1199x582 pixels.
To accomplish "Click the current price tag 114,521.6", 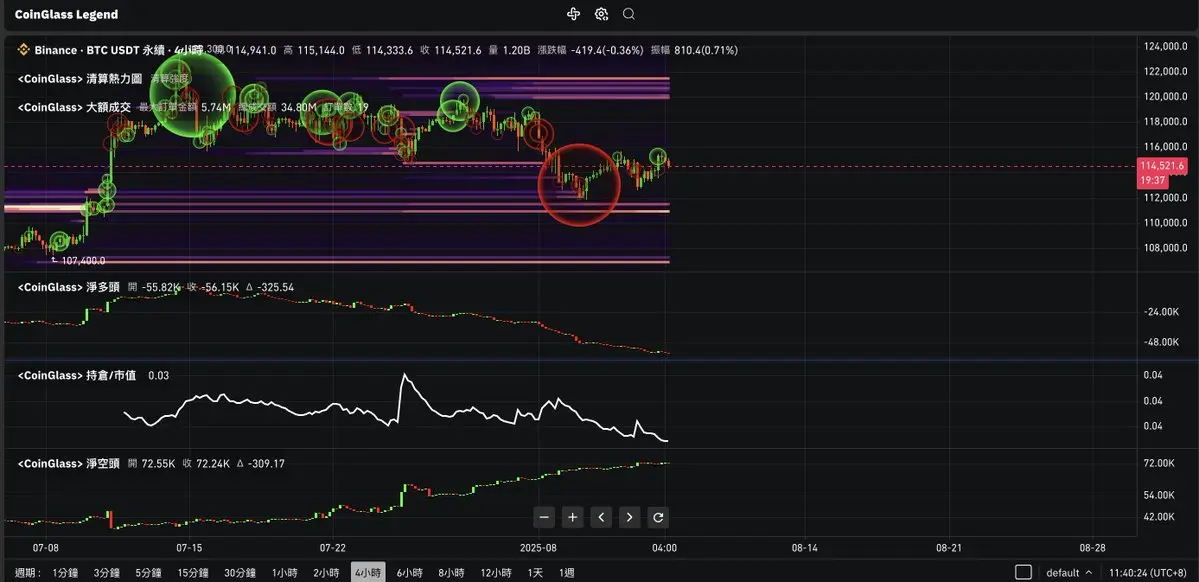I will (x=1162, y=166).
